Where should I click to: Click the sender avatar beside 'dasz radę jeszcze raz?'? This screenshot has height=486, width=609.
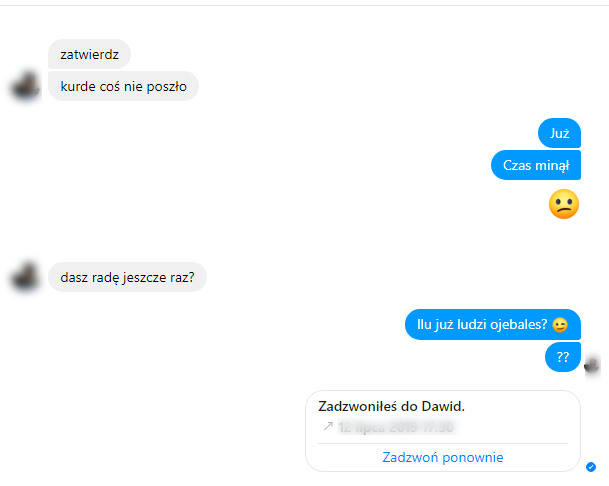point(26,277)
